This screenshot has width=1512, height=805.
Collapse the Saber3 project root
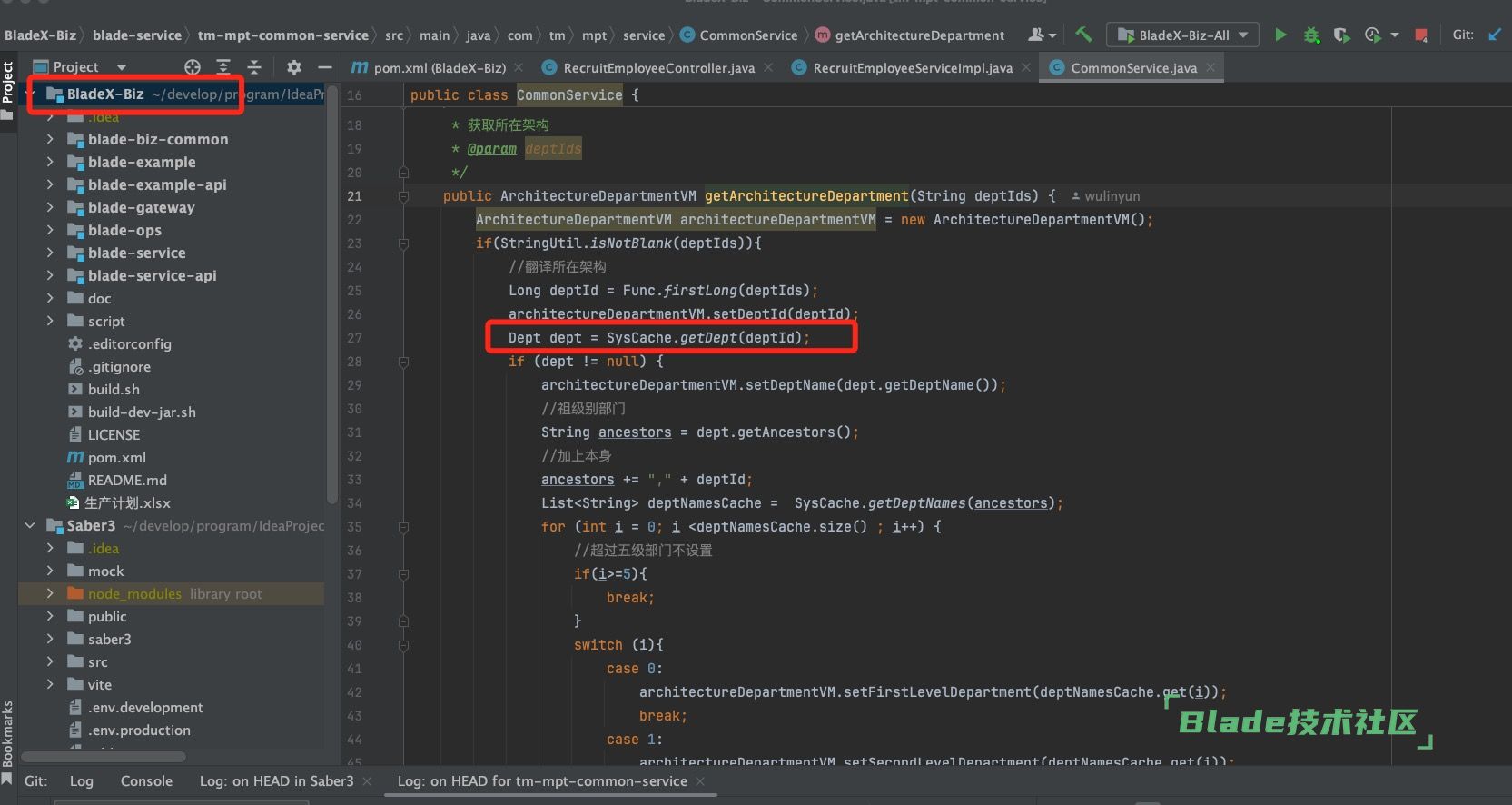point(30,525)
